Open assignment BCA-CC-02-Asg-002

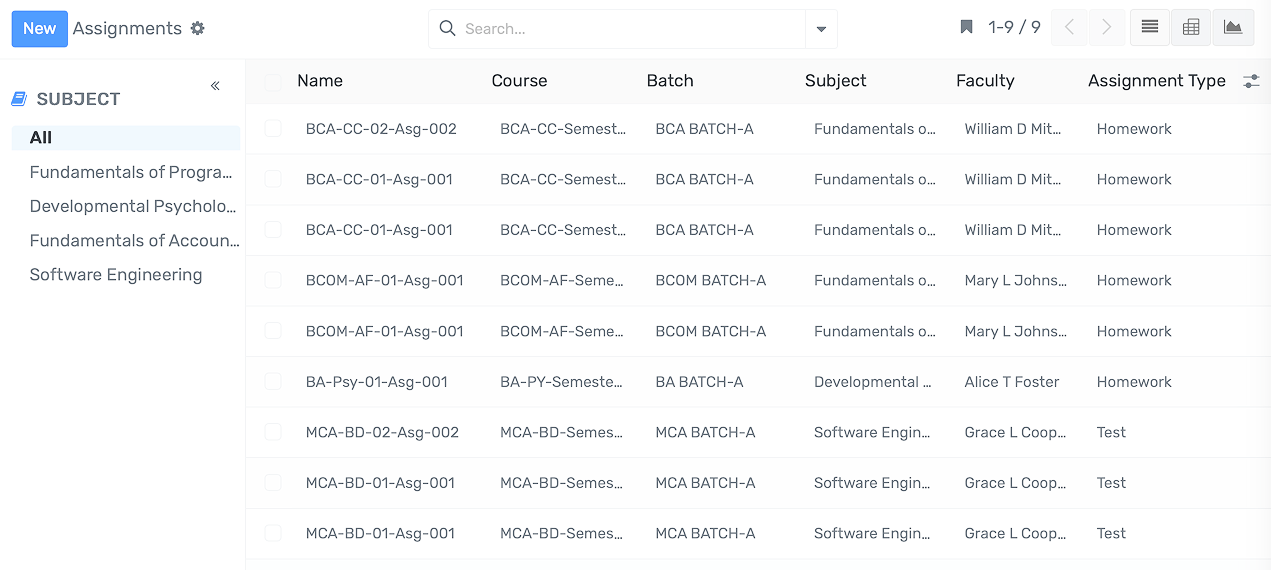coord(381,129)
